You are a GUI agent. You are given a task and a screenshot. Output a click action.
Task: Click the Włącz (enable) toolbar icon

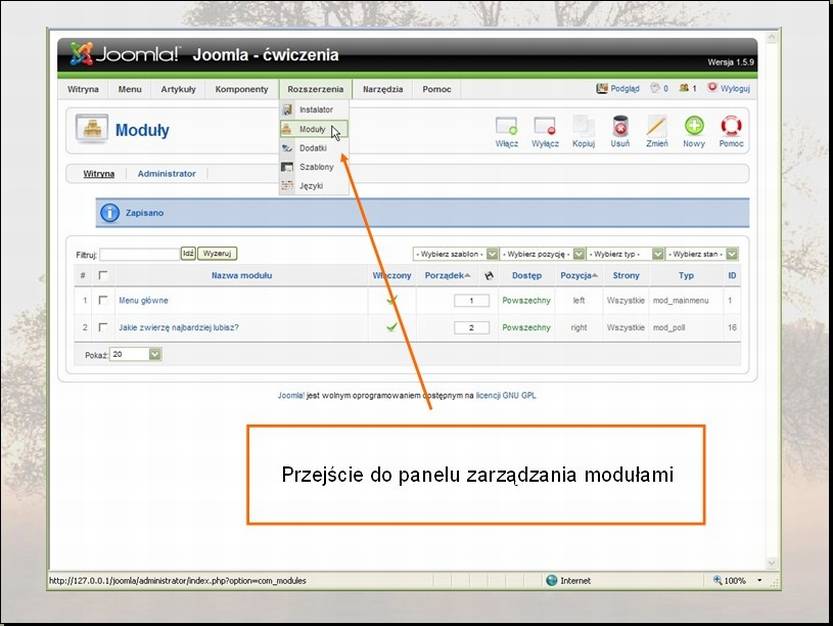[506, 126]
